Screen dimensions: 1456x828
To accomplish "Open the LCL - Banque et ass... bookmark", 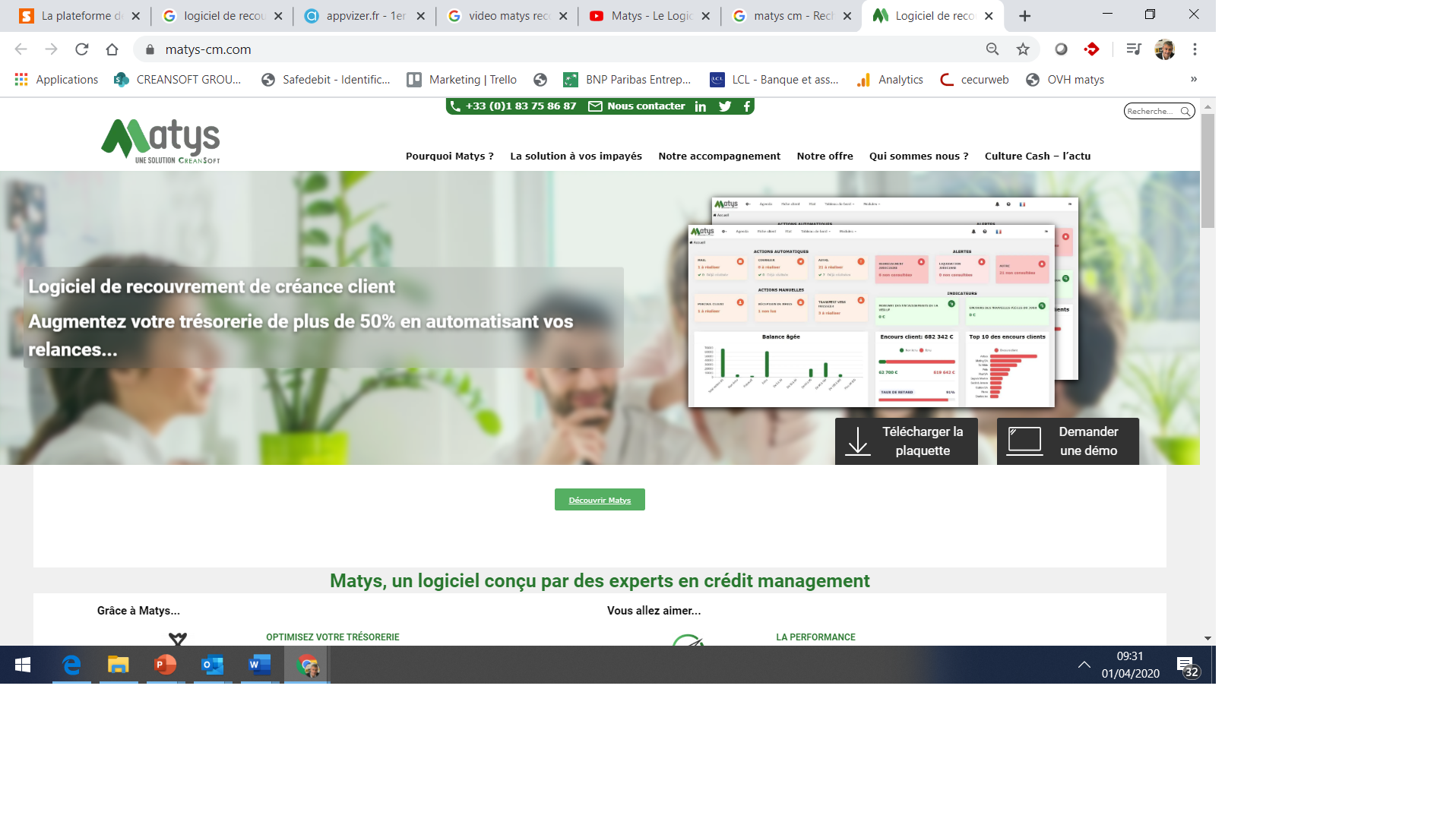I will [774, 79].
